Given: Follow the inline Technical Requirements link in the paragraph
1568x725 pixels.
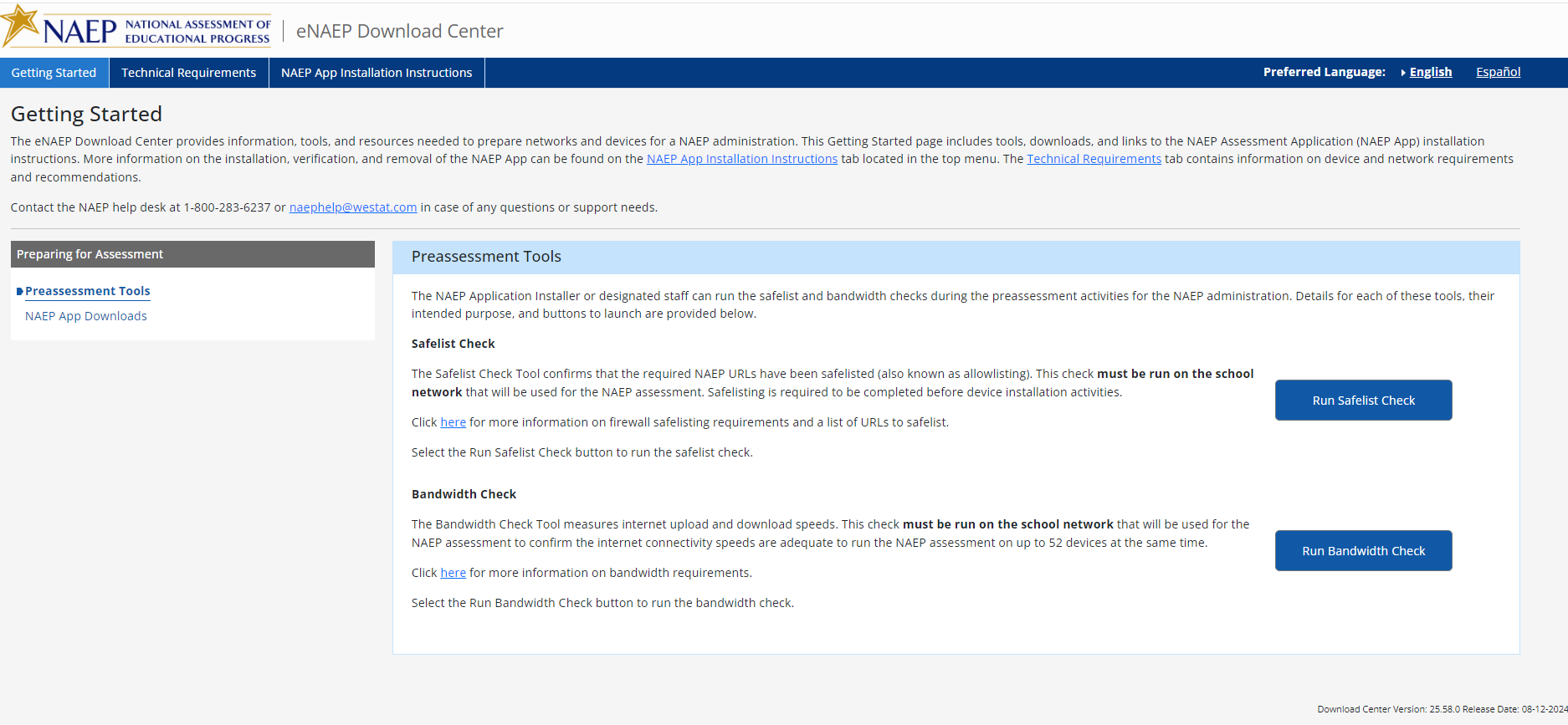Looking at the screenshot, I should pyautogui.click(x=1094, y=159).
